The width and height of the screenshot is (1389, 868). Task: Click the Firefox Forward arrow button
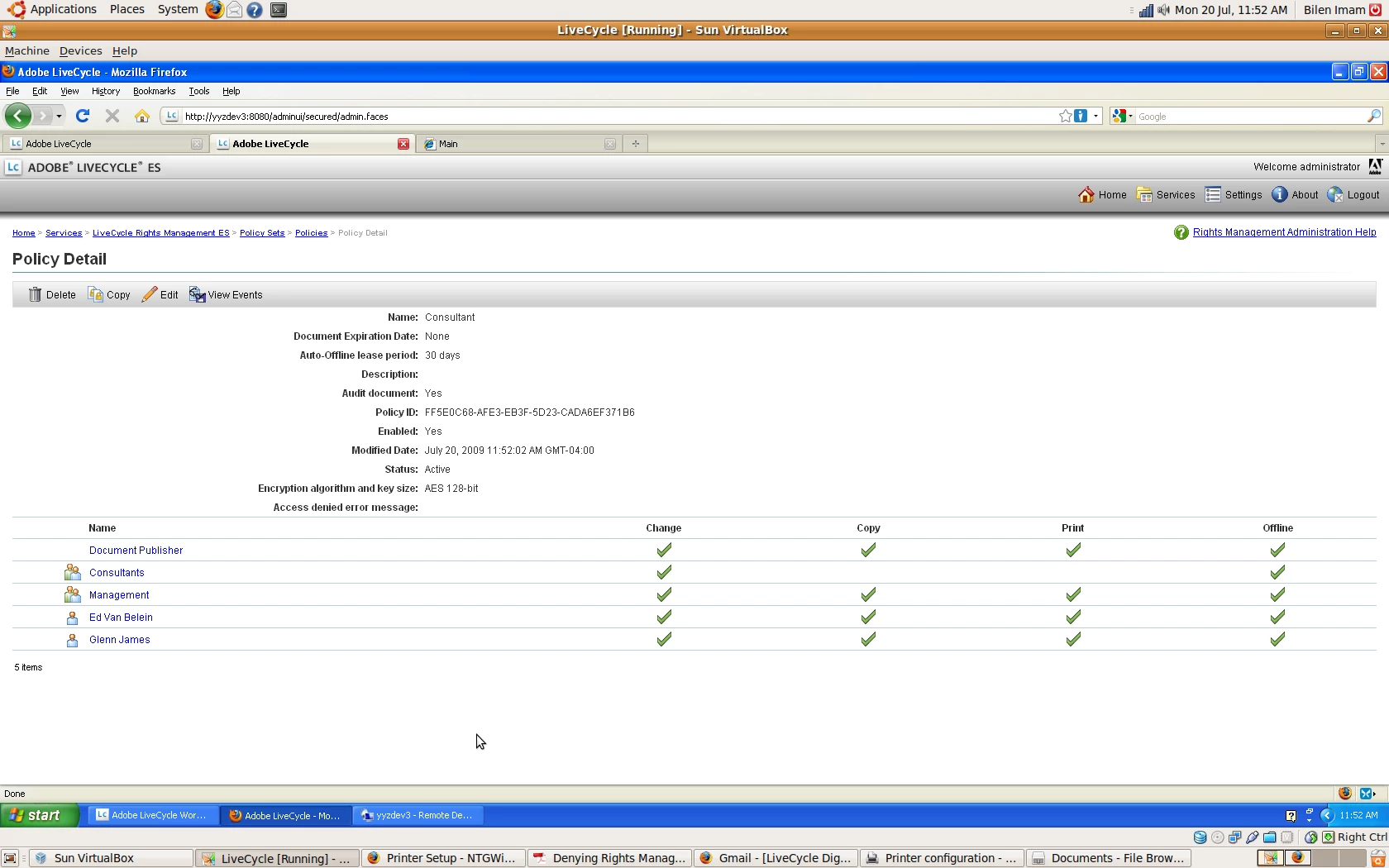click(43, 116)
